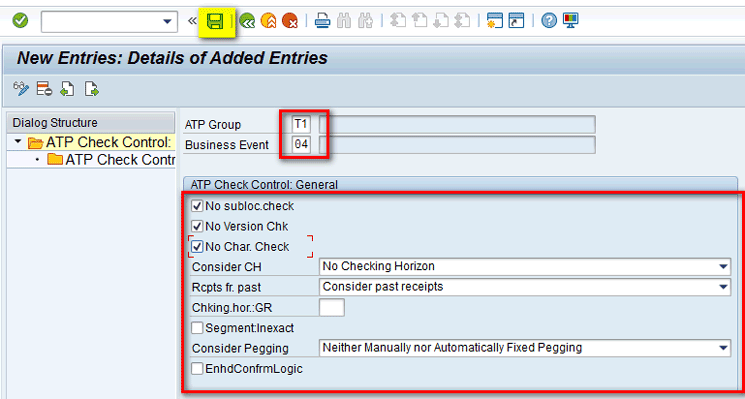745x399 pixels.
Task: Click the Generate Shortcut icon
Action: [x=516, y=21]
